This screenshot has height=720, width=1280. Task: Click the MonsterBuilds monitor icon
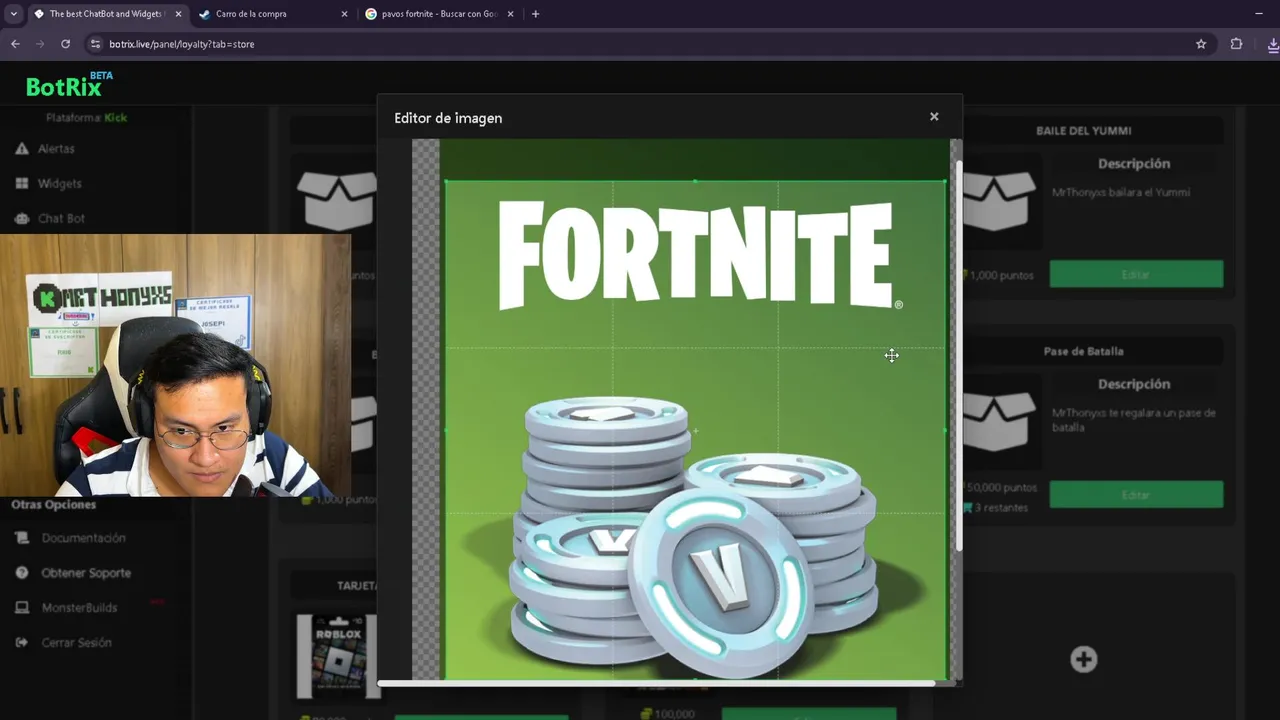click(x=21, y=607)
